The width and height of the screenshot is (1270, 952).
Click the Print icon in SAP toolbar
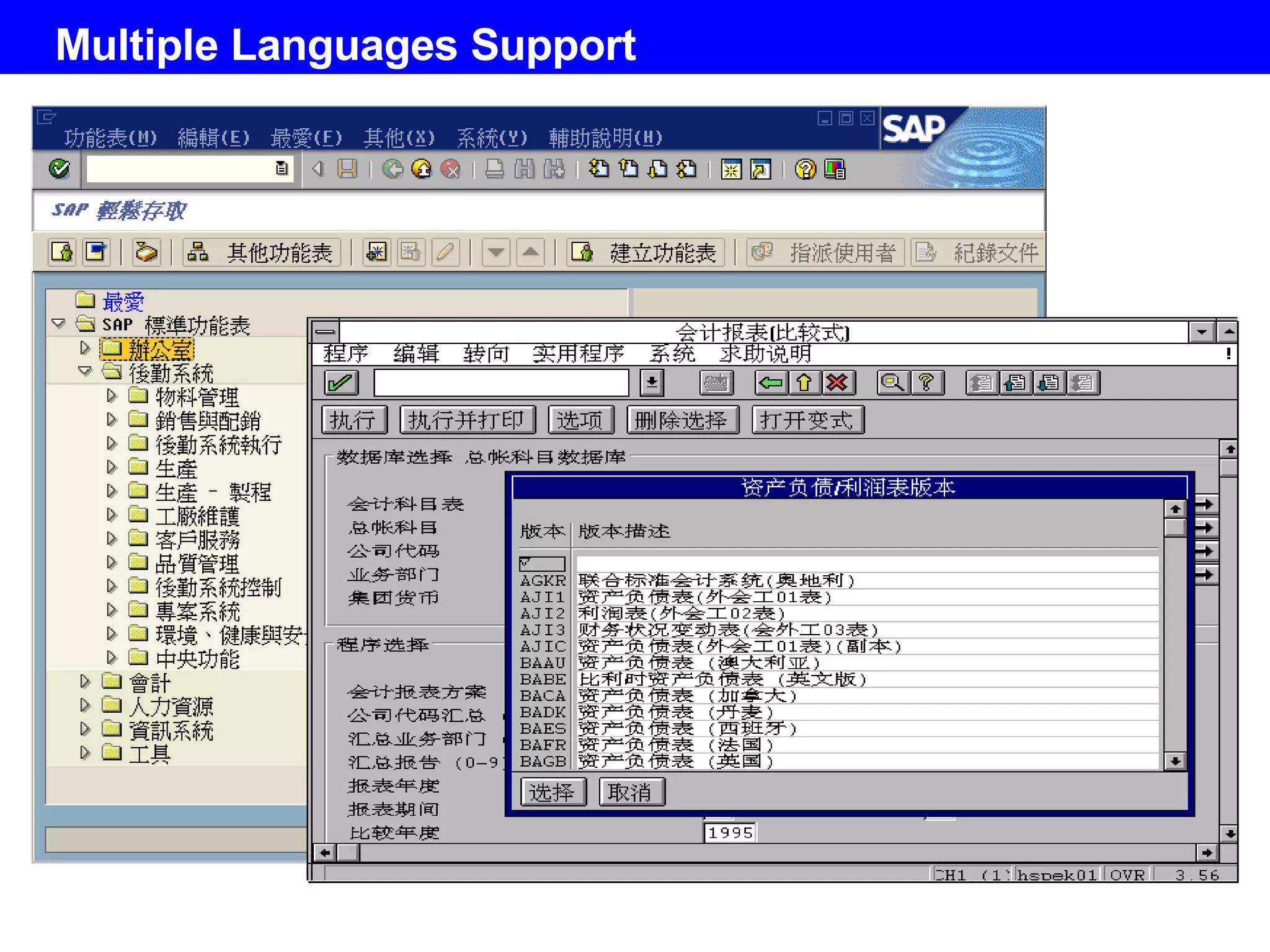point(494,169)
